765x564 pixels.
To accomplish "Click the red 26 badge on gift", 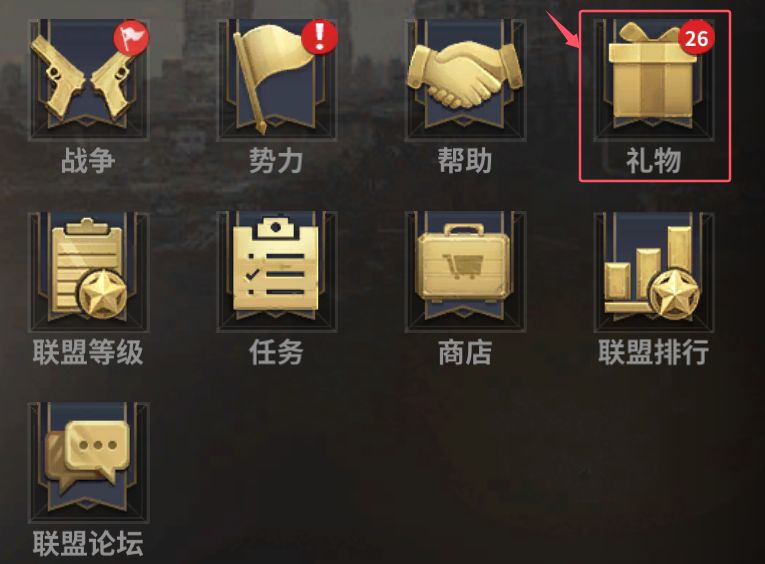I will [x=696, y=38].
